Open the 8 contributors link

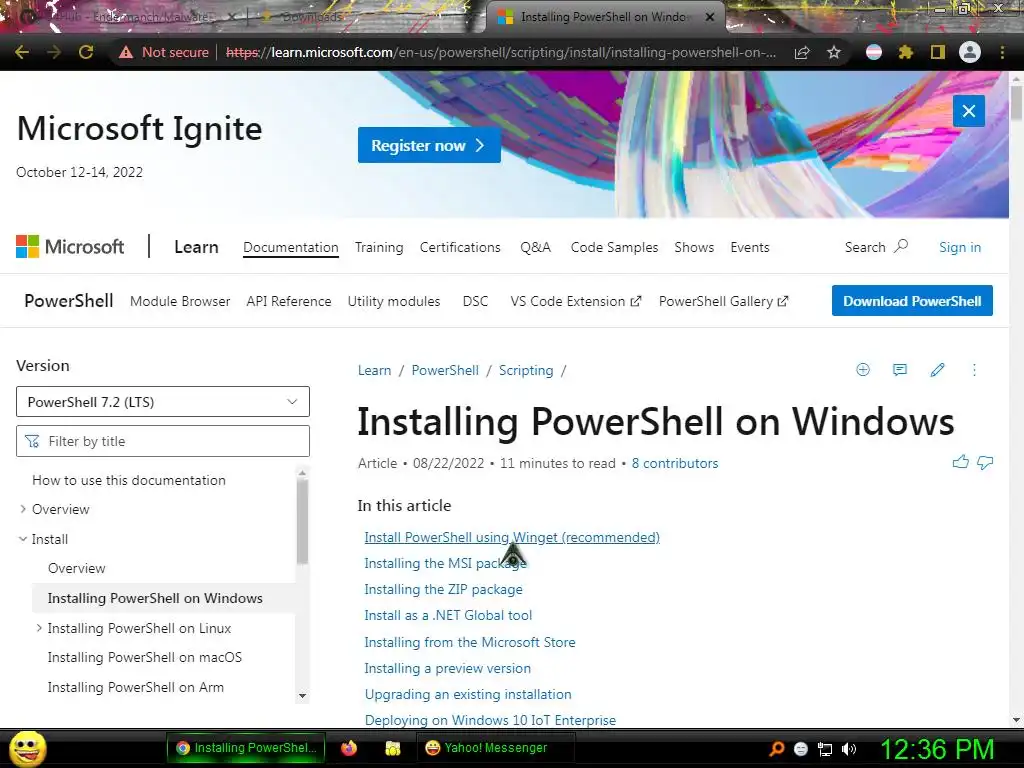click(675, 463)
